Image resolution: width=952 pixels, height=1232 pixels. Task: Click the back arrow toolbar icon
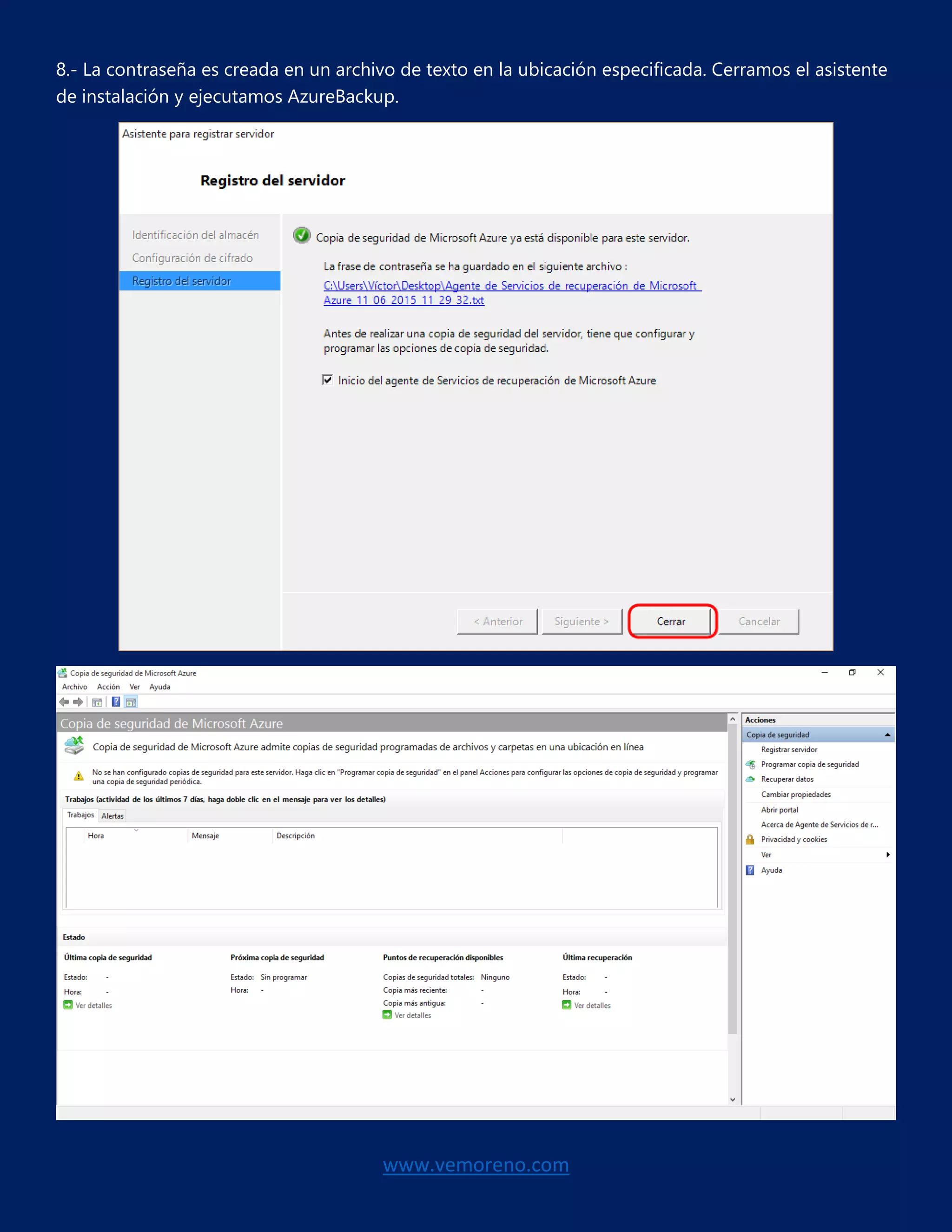point(64,702)
